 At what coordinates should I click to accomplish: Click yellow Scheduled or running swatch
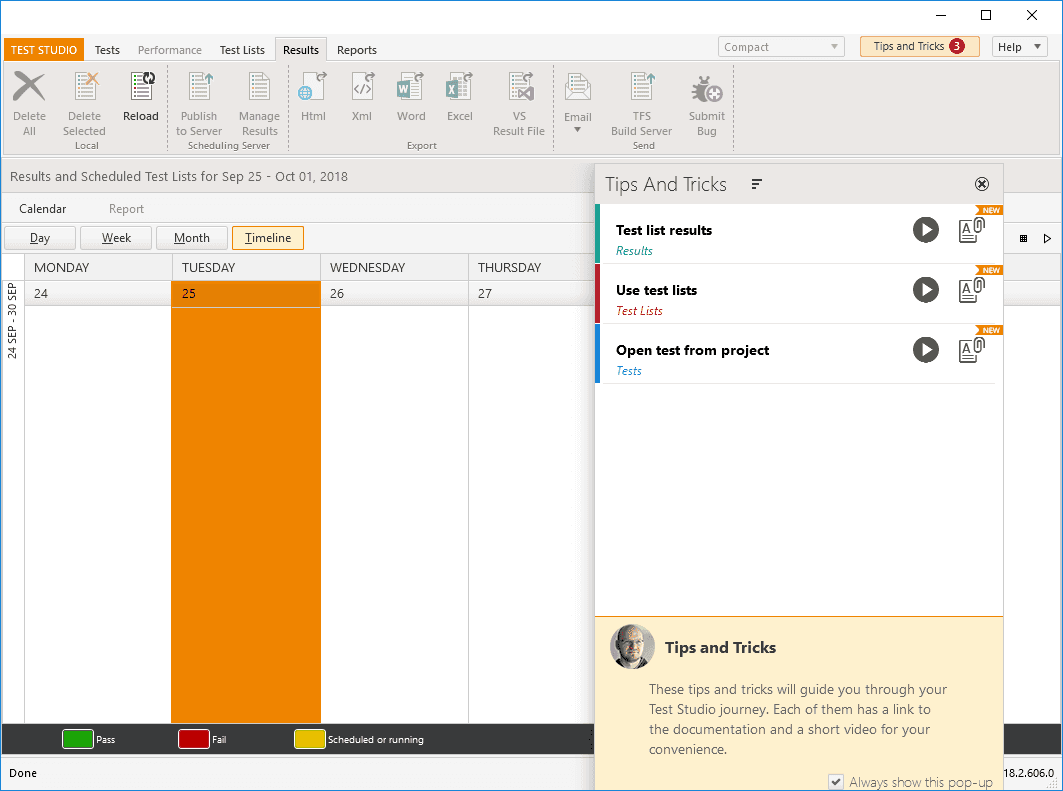pyautogui.click(x=310, y=739)
